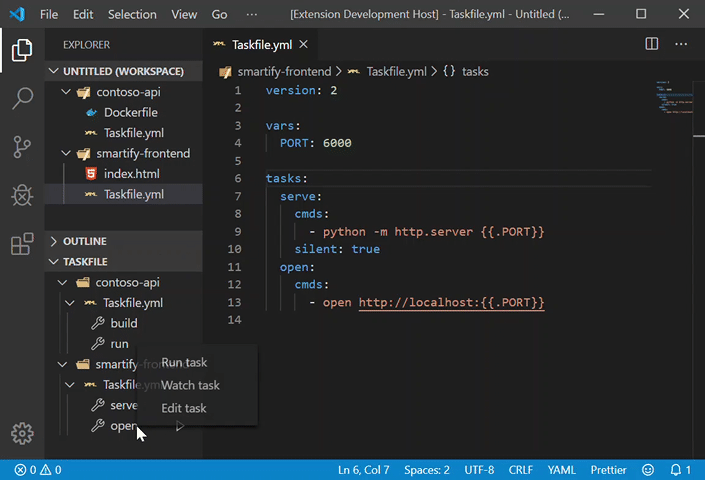Expand the OUTLINE section
The image size is (705, 480).
coord(54,241)
